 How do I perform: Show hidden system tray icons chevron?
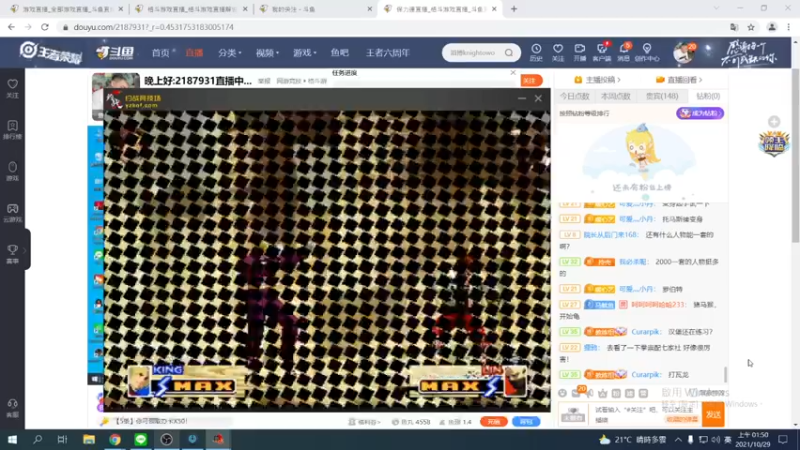coord(678,439)
